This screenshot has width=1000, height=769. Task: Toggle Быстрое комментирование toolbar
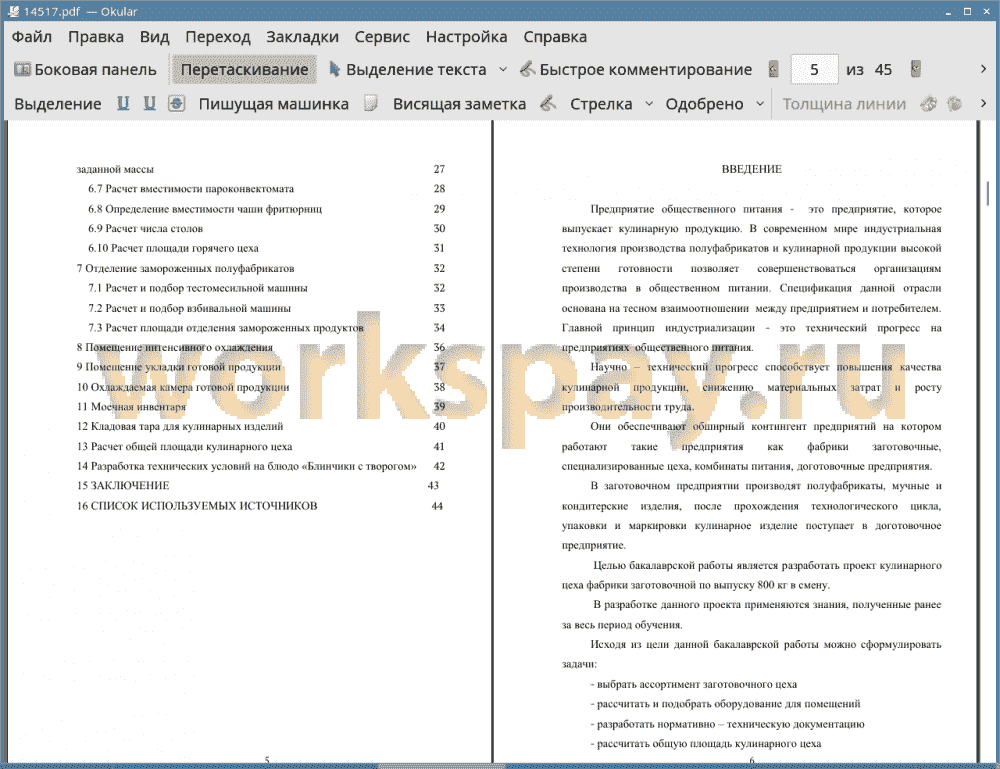click(x=636, y=70)
